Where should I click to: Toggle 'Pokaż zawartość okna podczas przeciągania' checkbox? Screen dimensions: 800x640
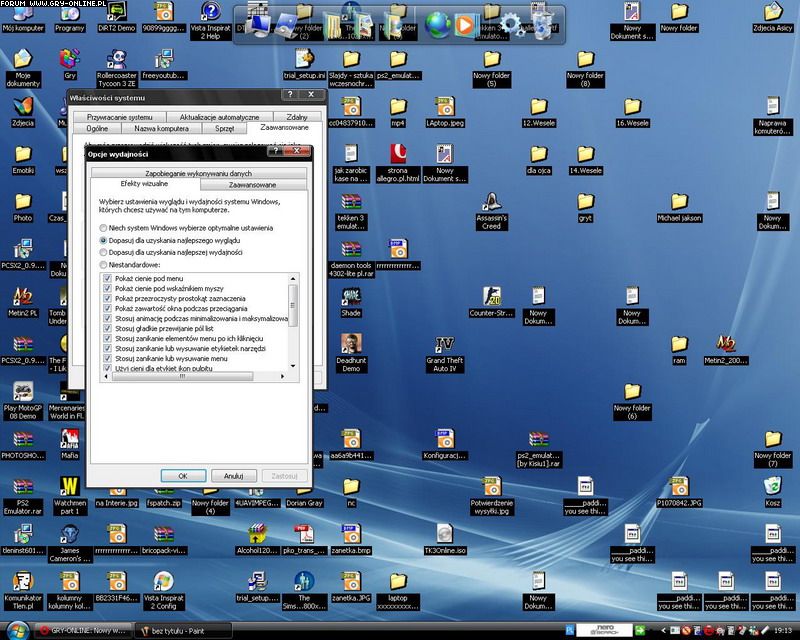click(107, 308)
